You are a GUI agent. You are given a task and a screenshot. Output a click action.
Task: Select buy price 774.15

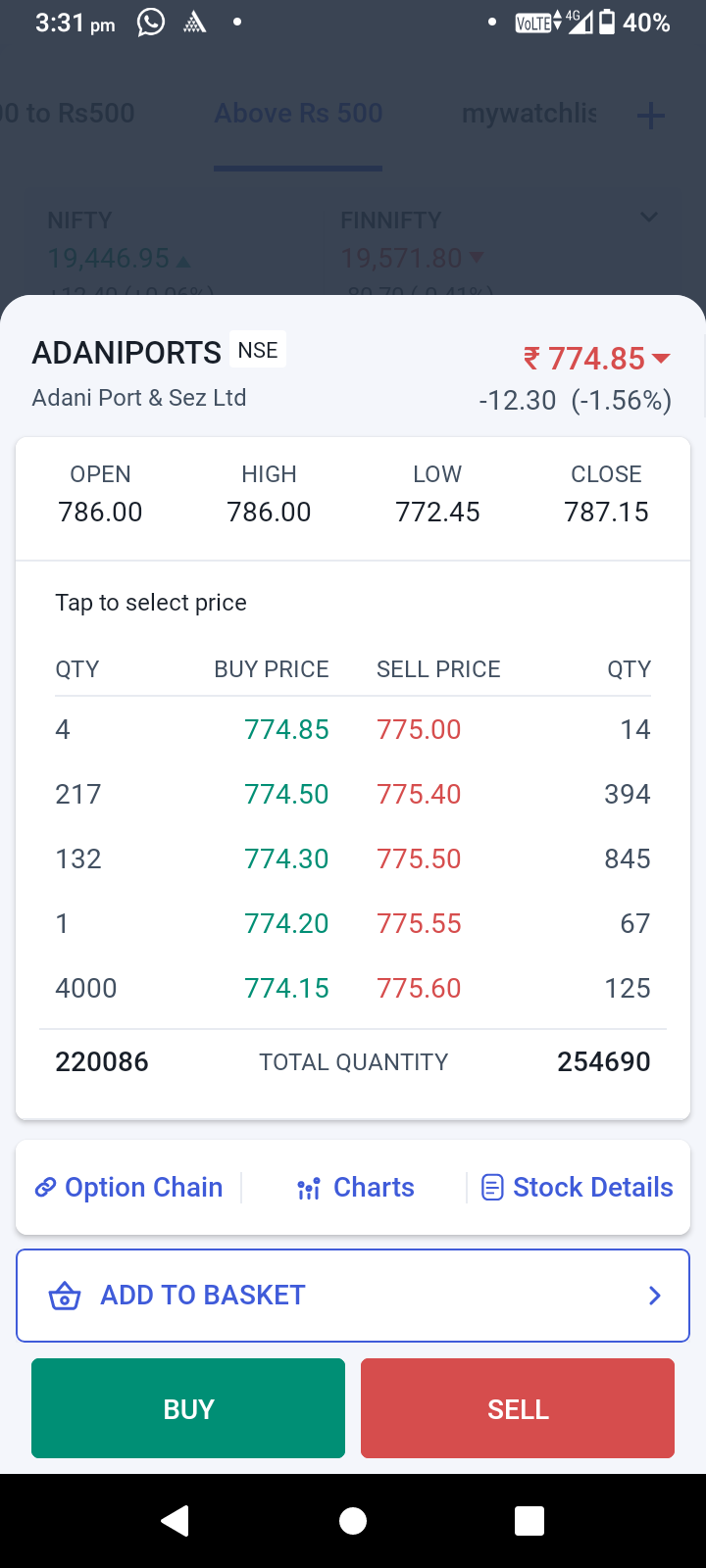[x=286, y=988]
